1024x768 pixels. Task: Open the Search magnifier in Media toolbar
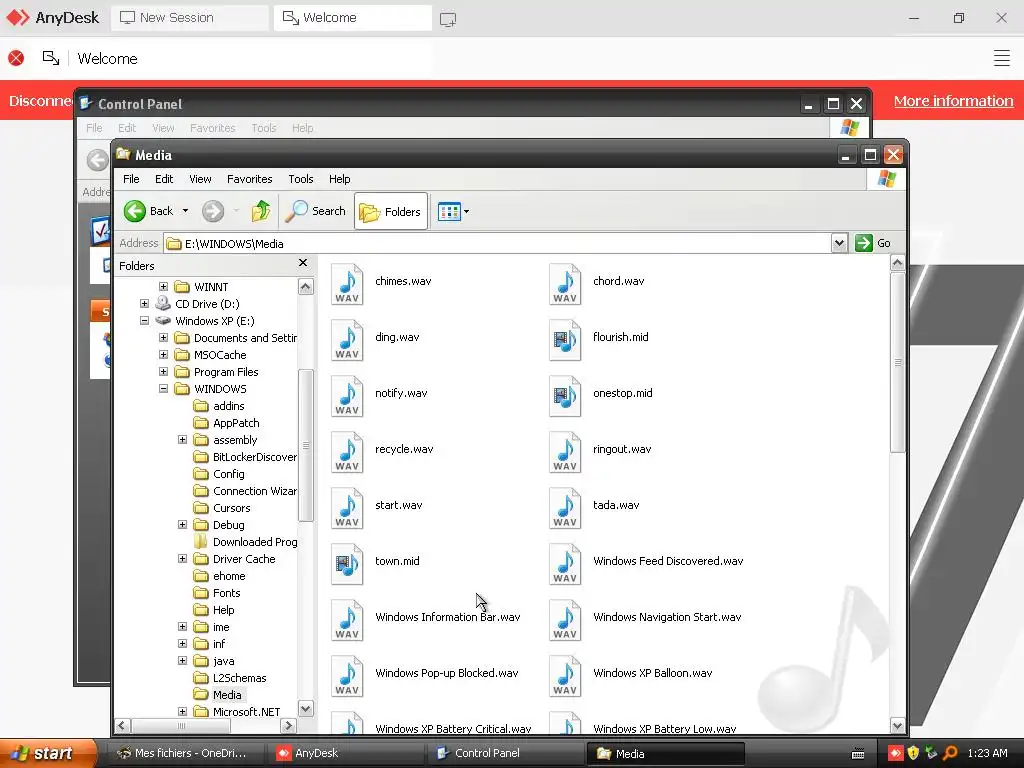pyautogui.click(x=296, y=211)
